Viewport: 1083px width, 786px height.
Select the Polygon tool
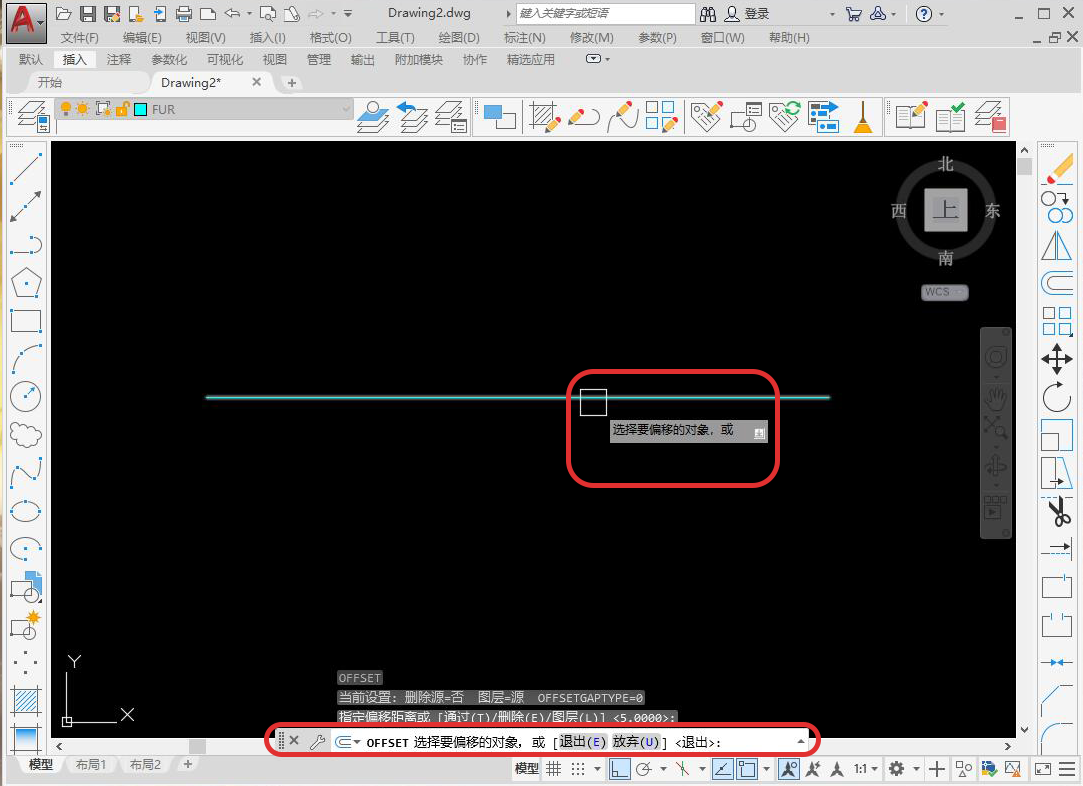coord(26,282)
